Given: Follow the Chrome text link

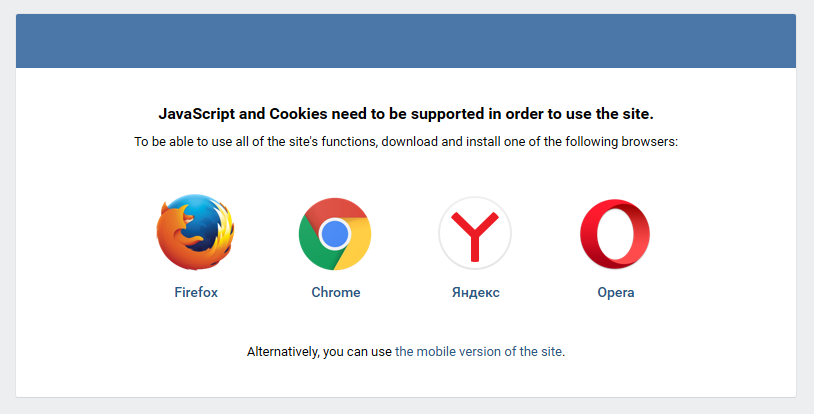Looking at the screenshot, I should 335,292.
